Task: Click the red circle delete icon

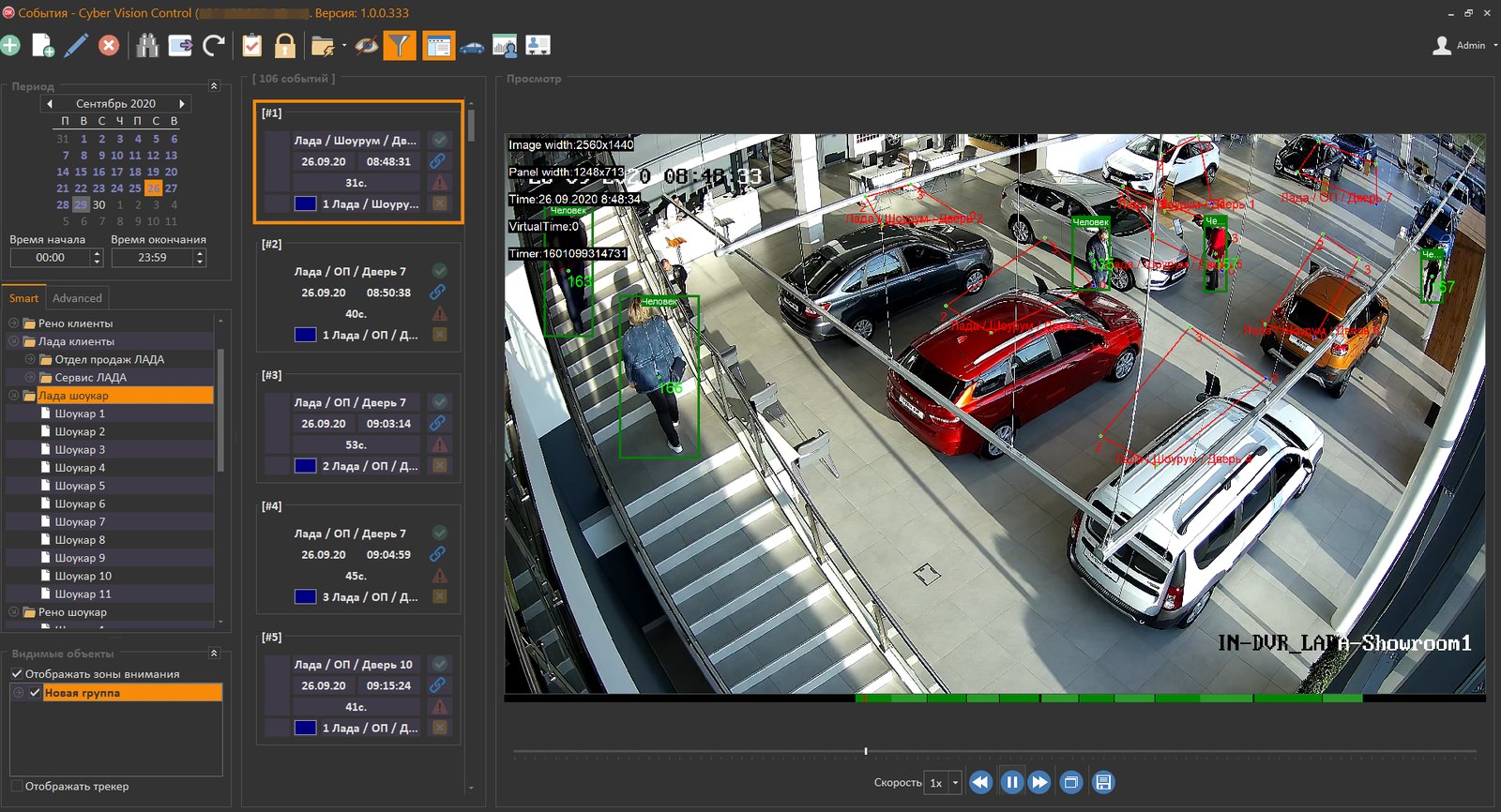Action: (x=109, y=45)
